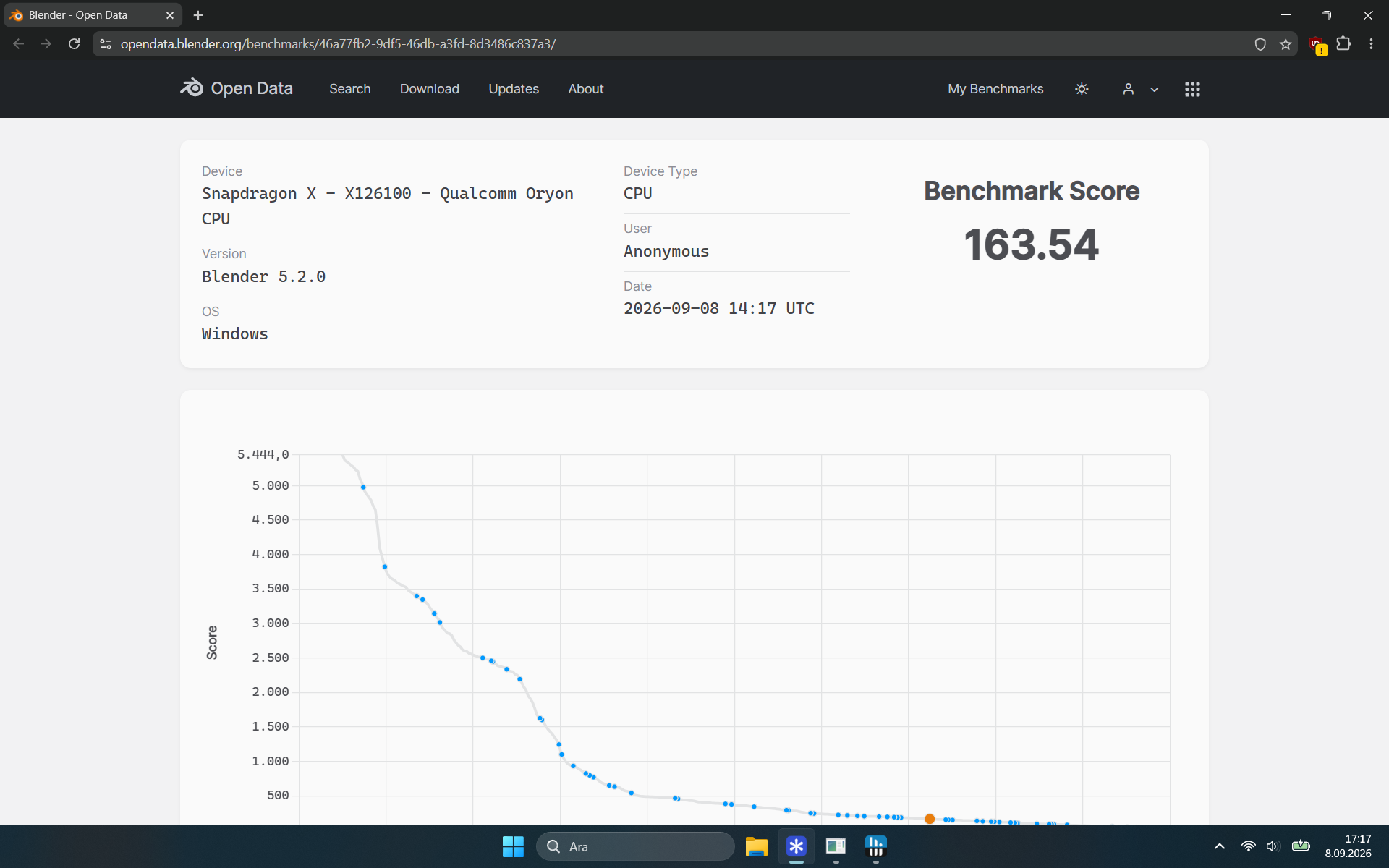Select the device name Snapdragon X text

point(388,206)
